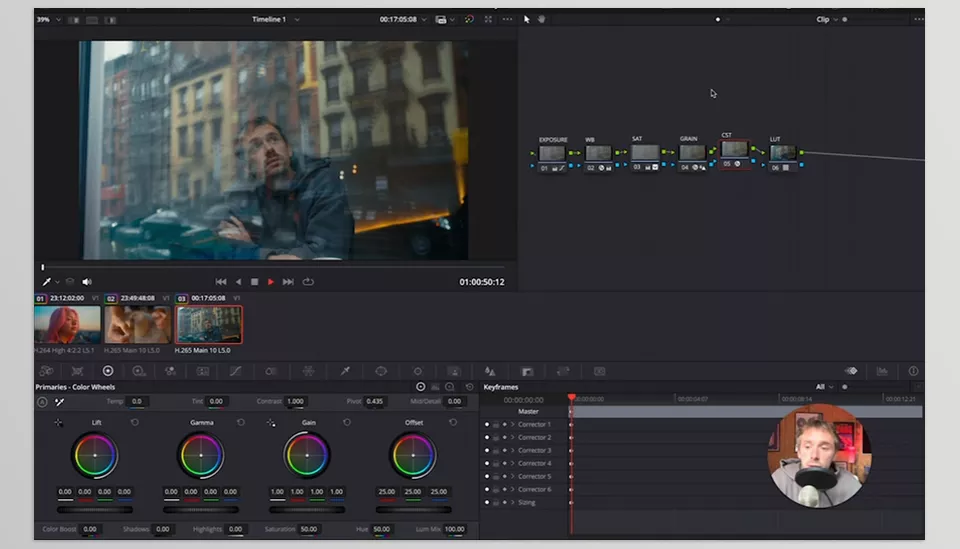This screenshot has width=960, height=549.
Task: Show the Scopes panel icon
Action: point(882,371)
